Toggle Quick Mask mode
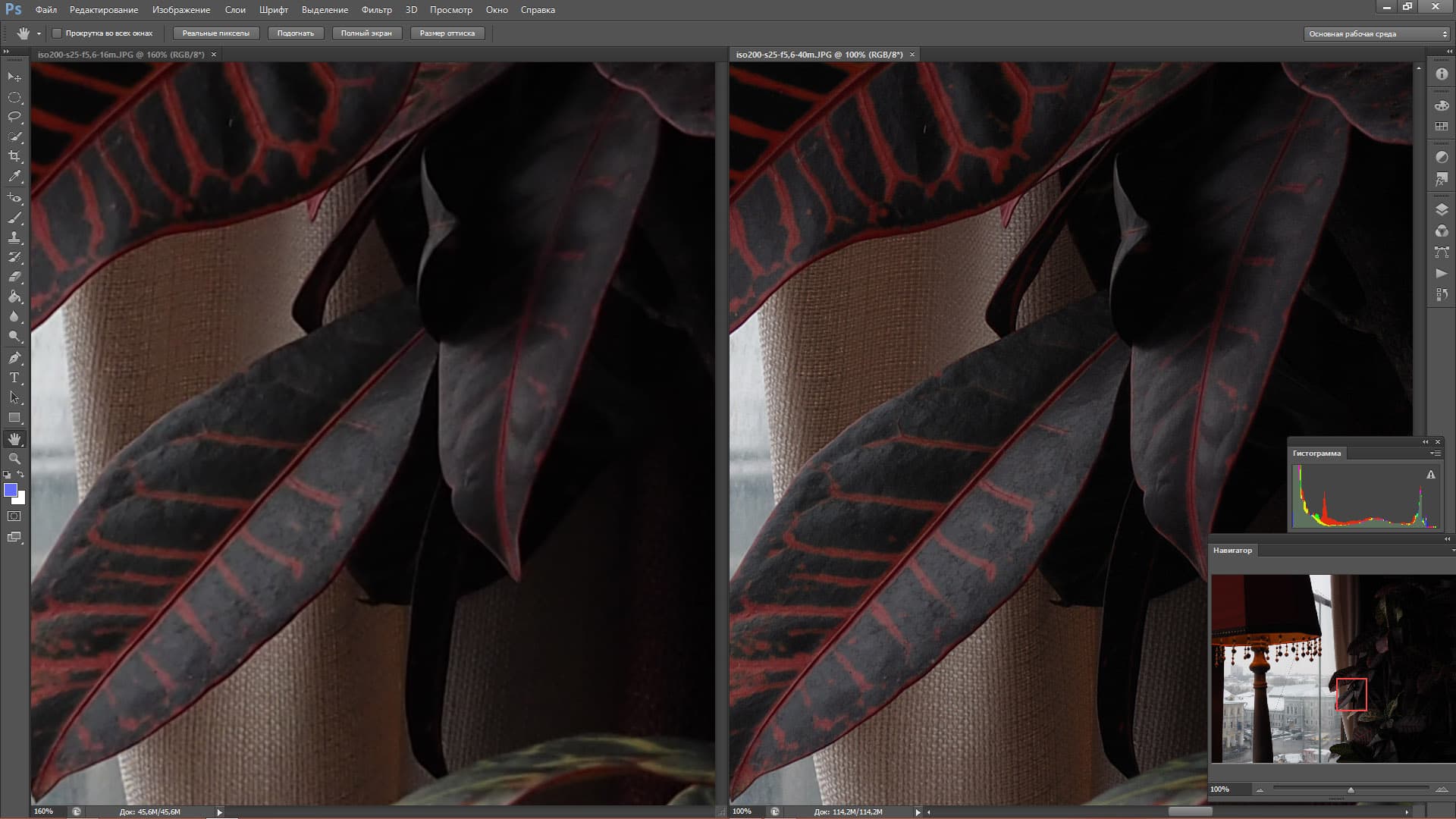This screenshot has height=819, width=1456. [x=14, y=516]
